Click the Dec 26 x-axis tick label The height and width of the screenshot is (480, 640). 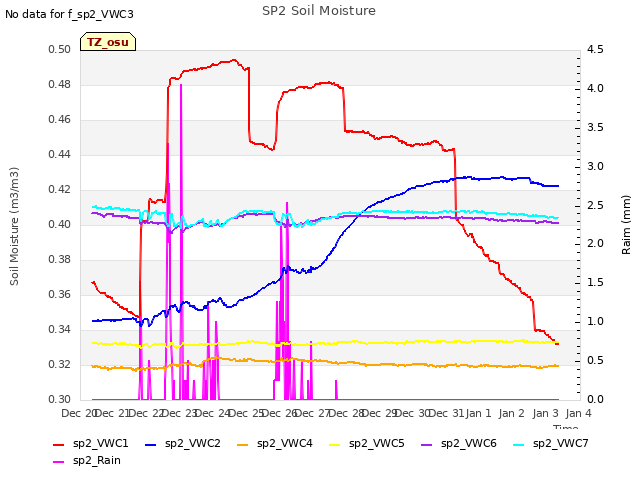pyautogui.click(x=279, y=413)
